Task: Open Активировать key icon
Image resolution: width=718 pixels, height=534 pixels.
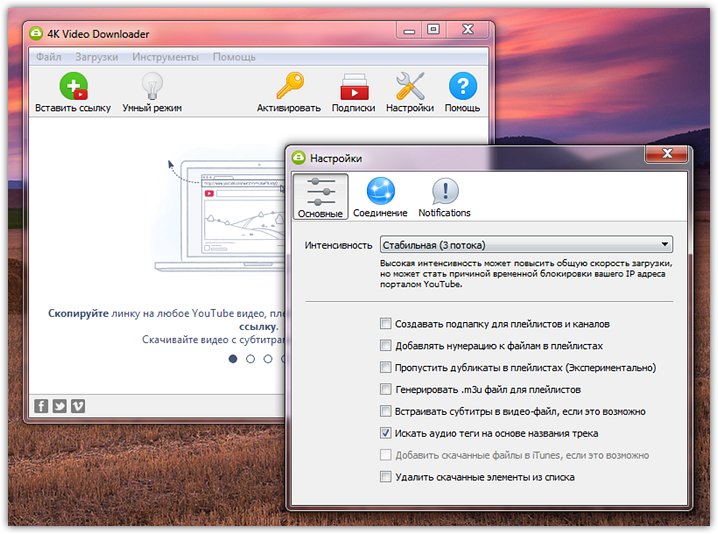Action: [289, 86]
